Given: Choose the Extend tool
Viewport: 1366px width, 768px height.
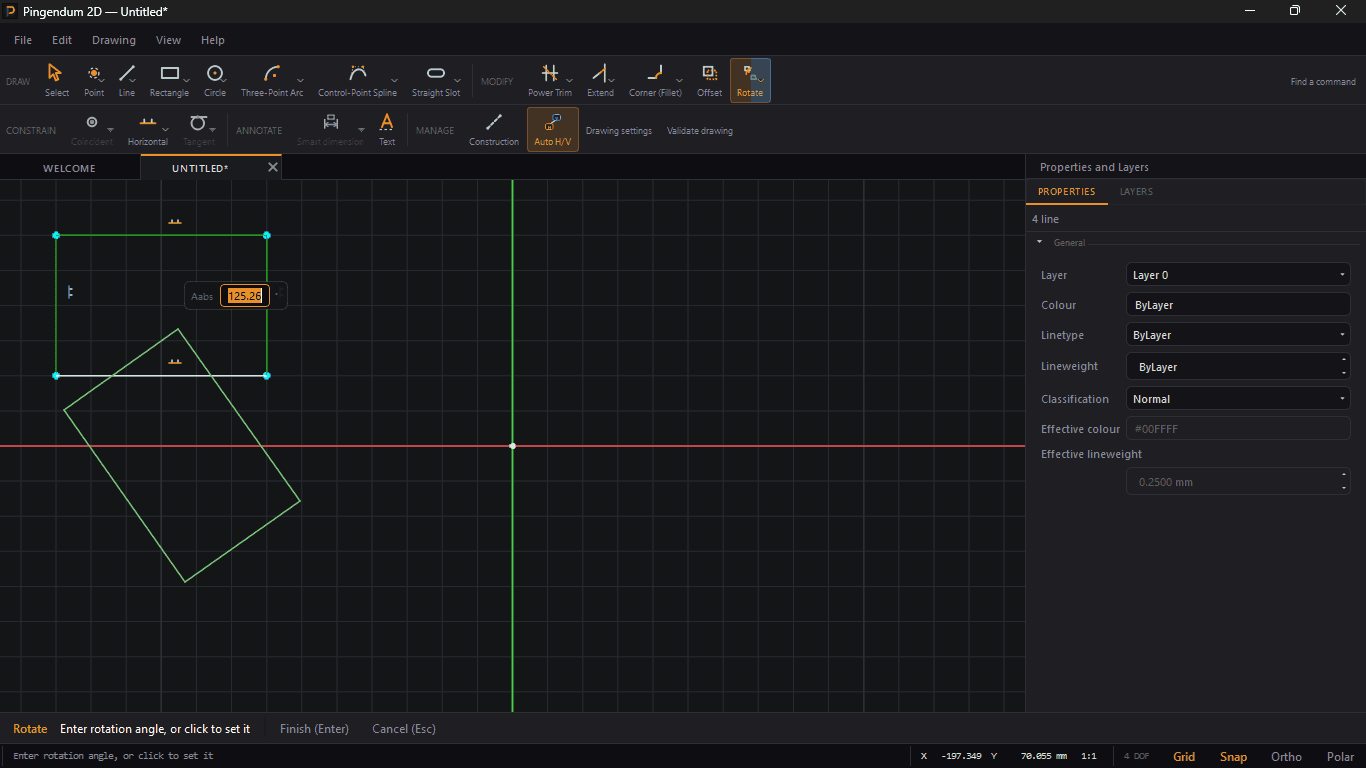Looking at the screenshot, I should click(600, 80).
